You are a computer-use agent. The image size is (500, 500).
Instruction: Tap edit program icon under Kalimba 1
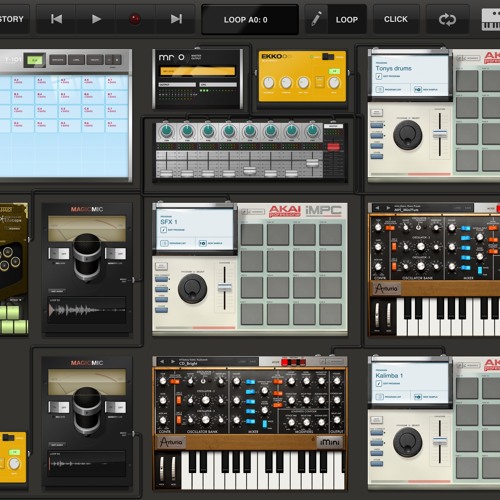point(379,384)
